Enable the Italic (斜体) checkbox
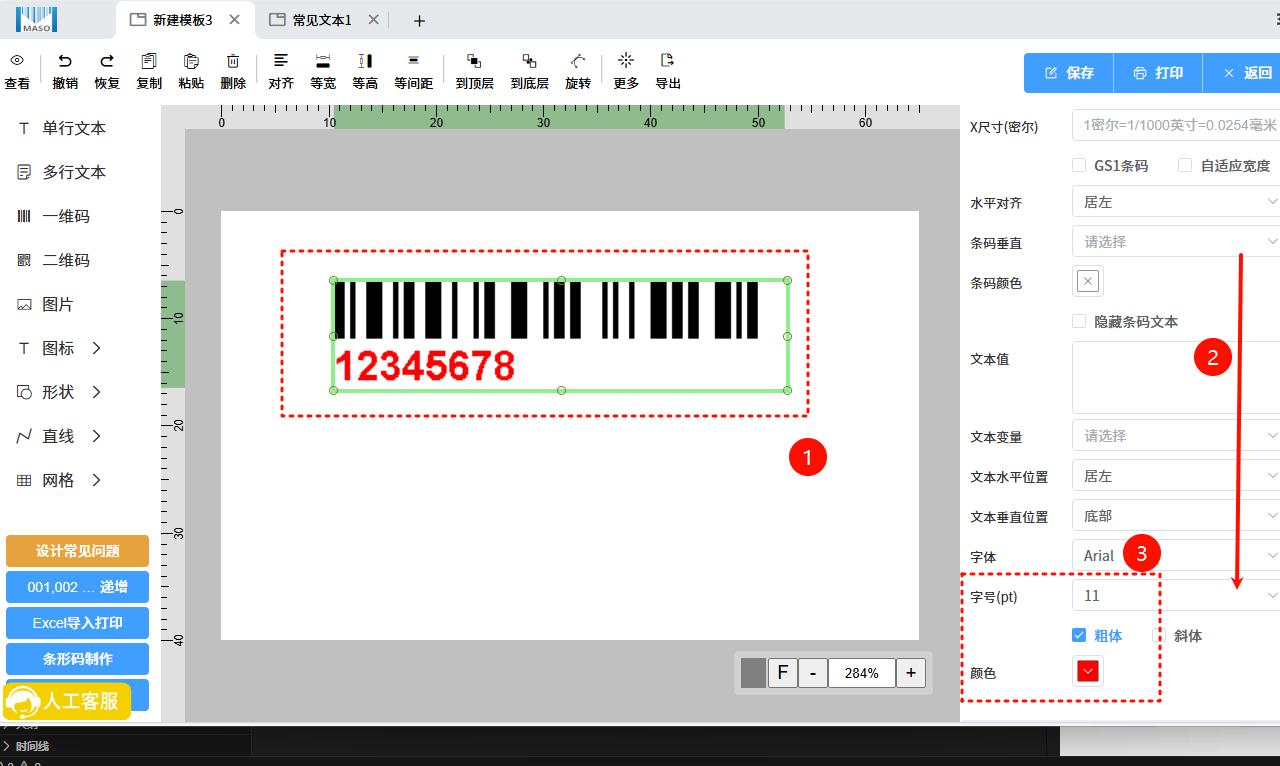 tap(1159, 635)
